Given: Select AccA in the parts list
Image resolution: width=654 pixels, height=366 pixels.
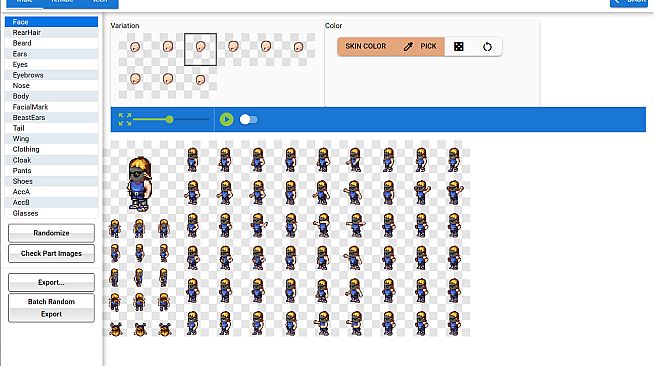Looking at the screenshot, I should [x=51, y=192].
